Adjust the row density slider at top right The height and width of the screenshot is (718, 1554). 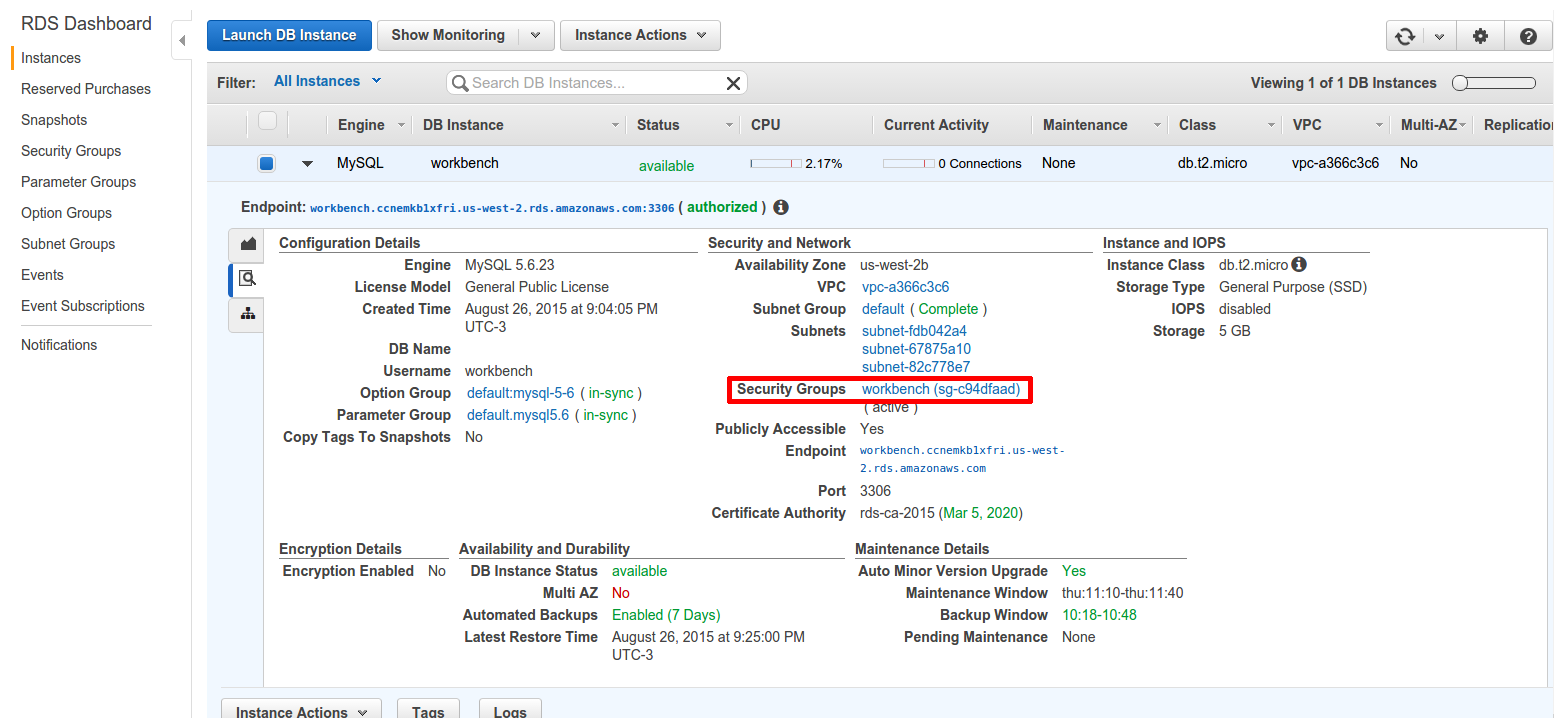tap(1493, 83)
